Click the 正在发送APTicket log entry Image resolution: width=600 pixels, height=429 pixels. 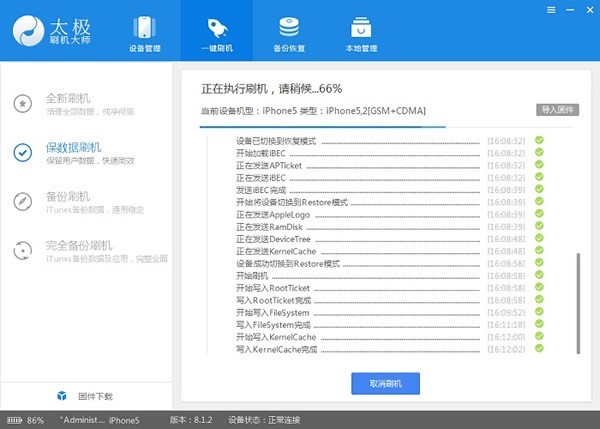[269, 166]
